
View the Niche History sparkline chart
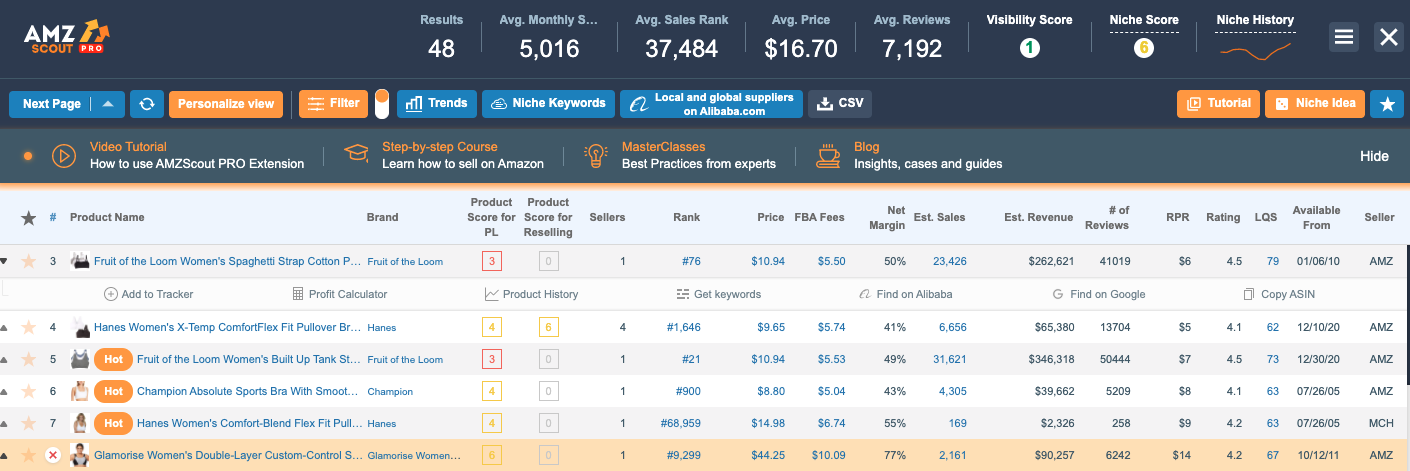click(1255, 49)
